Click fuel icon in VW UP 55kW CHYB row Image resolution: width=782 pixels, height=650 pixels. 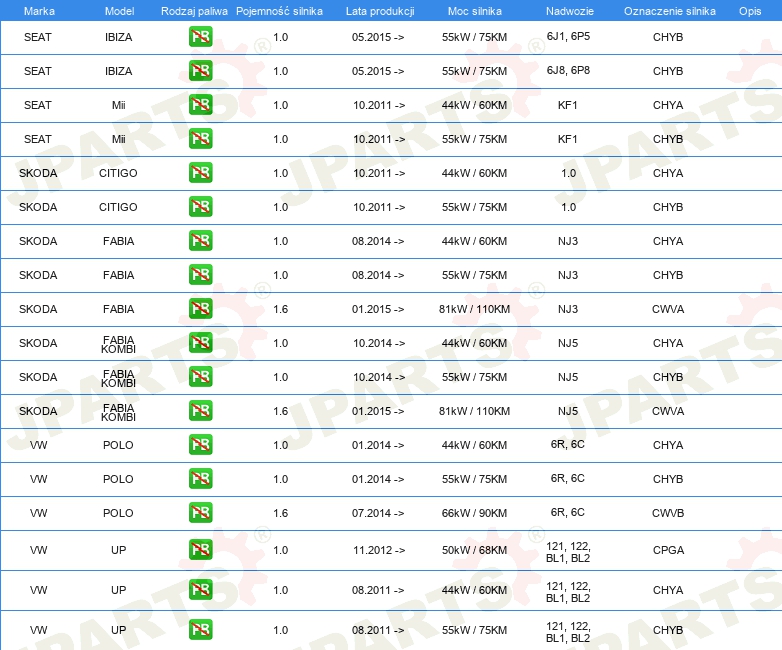(x=200, y=630)
